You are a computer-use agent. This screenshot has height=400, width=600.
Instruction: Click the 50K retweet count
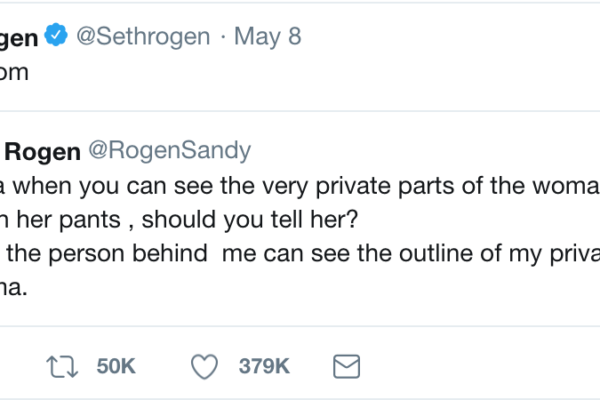coord(116,367)
